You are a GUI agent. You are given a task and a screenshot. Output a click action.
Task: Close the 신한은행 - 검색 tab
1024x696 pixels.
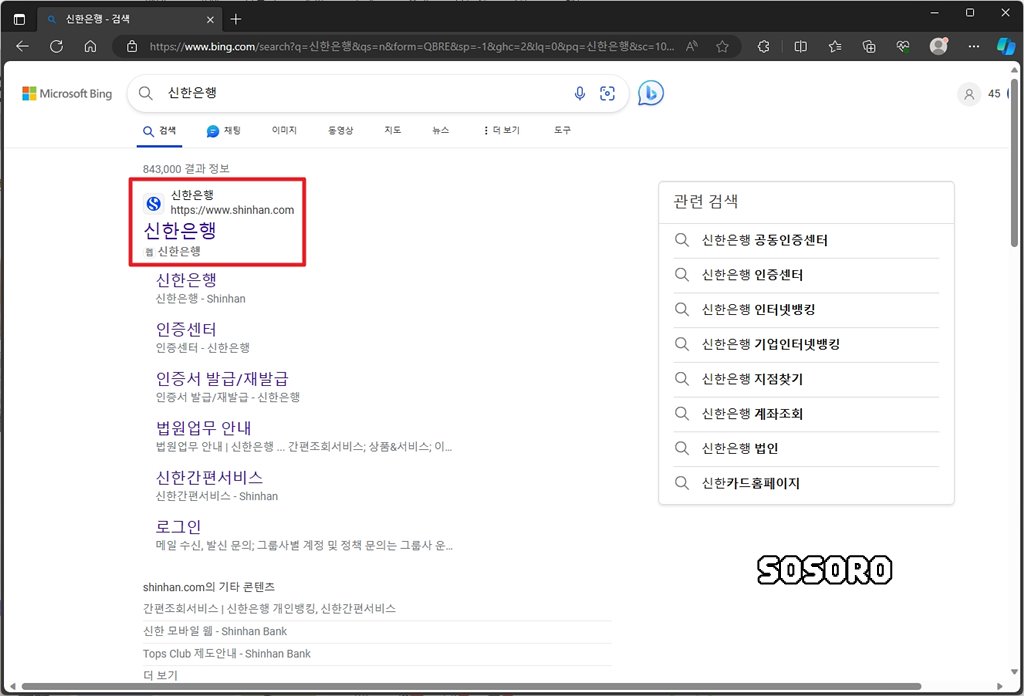210,20
